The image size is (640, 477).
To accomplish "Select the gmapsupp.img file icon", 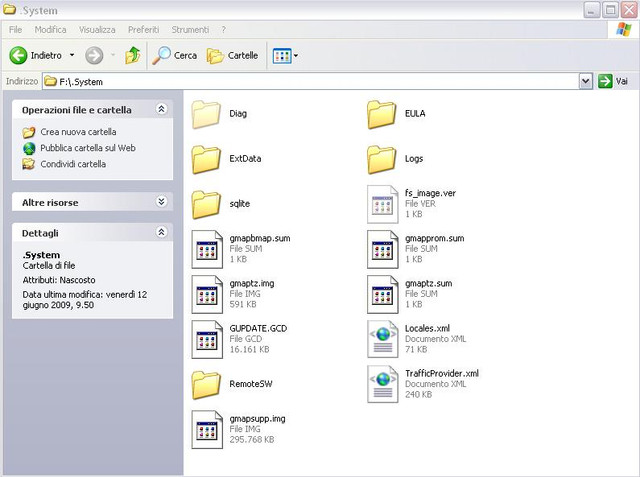I will 207,430.
